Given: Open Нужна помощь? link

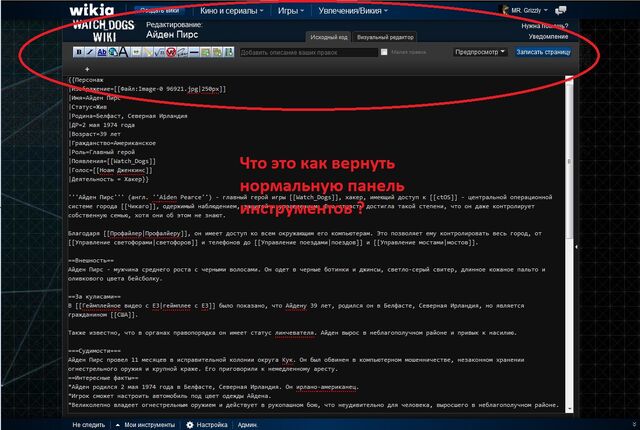Looking at the screenshot, I should tap(544, 26).
